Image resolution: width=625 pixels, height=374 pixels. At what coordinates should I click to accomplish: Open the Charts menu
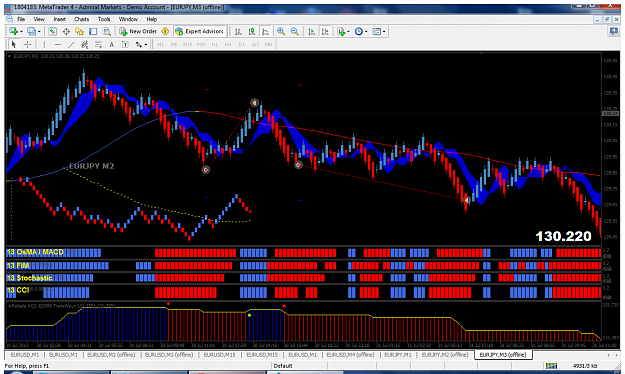[x=82, y=19]
